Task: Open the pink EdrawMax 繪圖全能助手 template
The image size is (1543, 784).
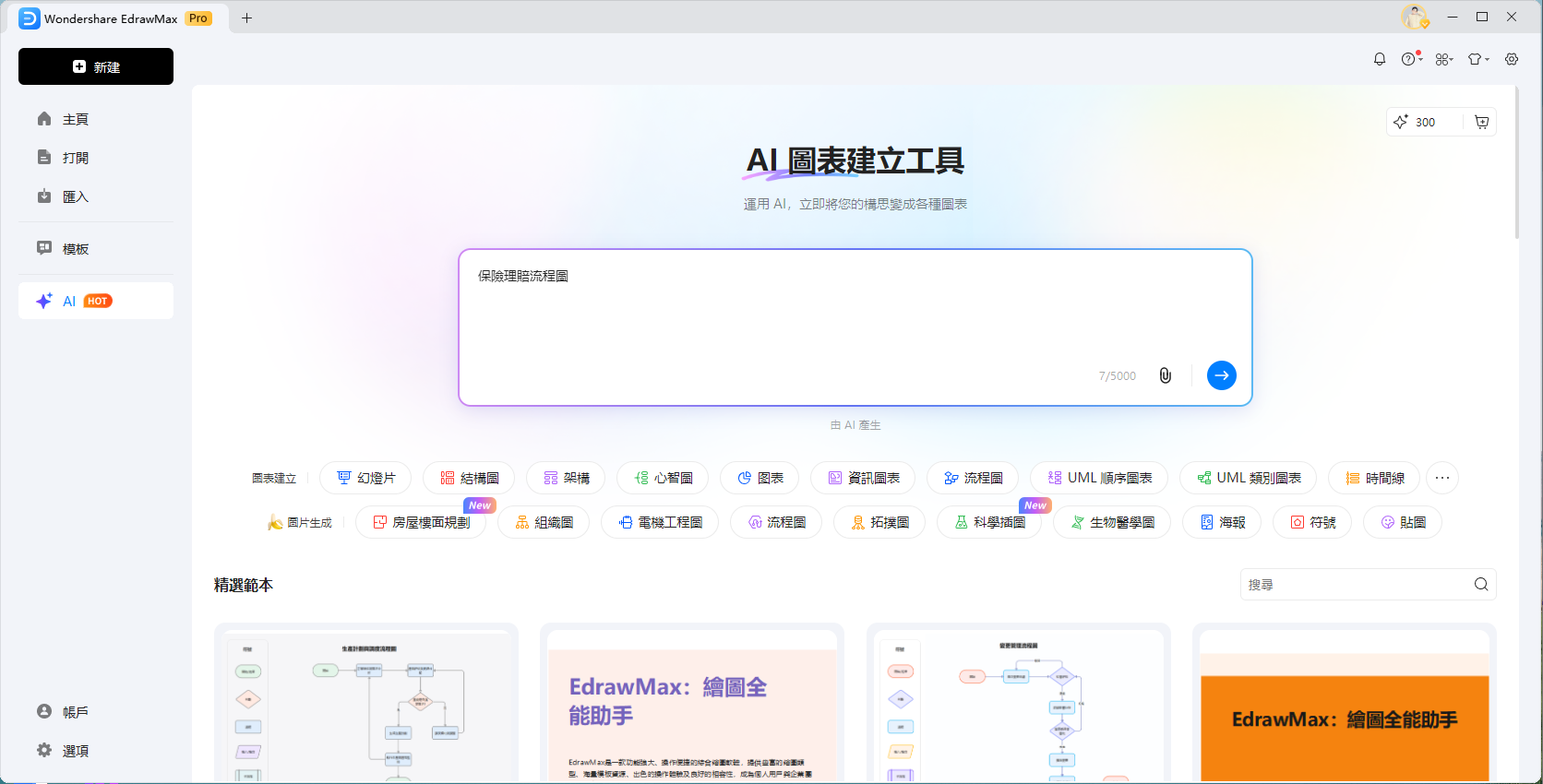Action: point(692,705)
